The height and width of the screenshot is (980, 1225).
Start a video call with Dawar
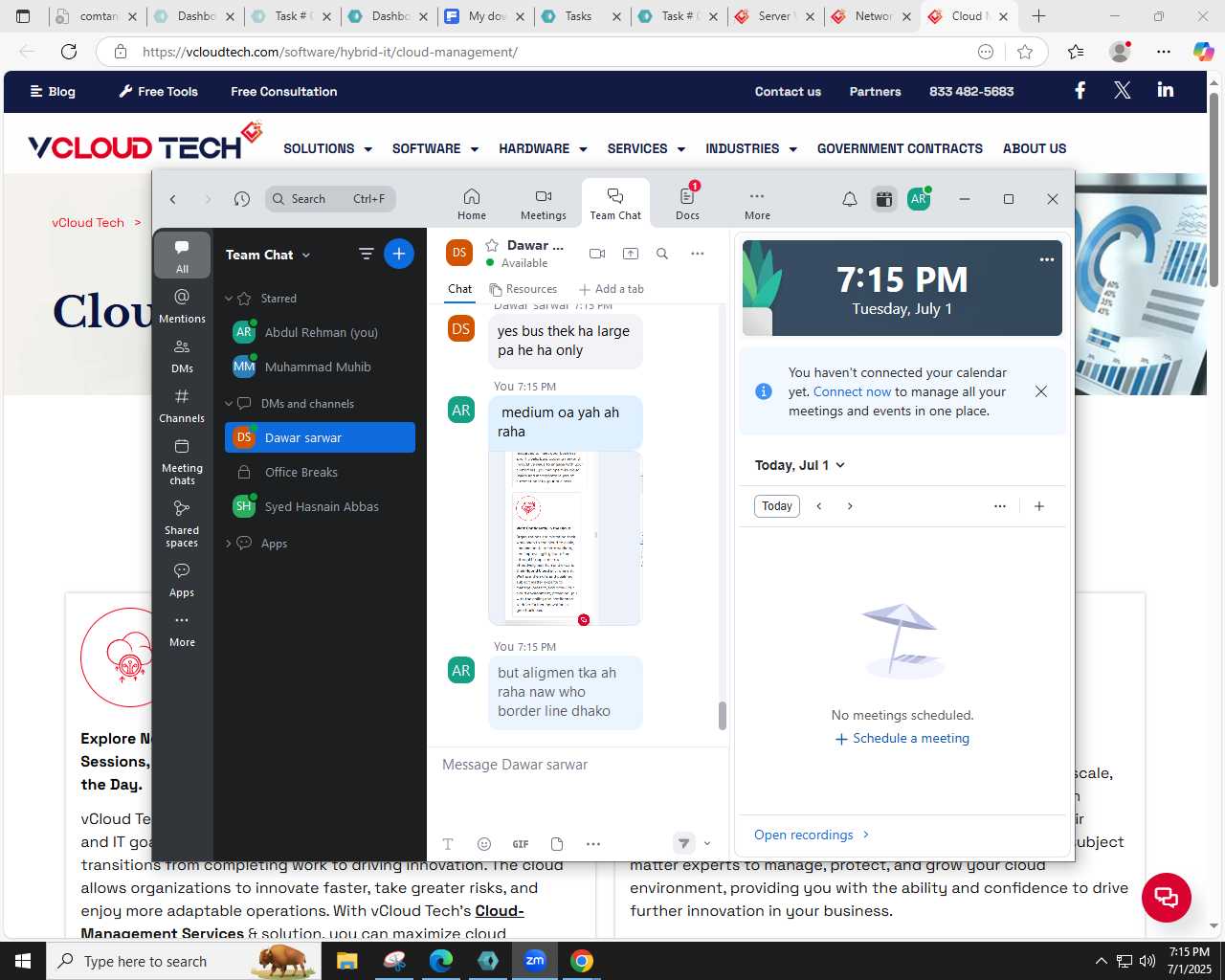click(597, 254)
